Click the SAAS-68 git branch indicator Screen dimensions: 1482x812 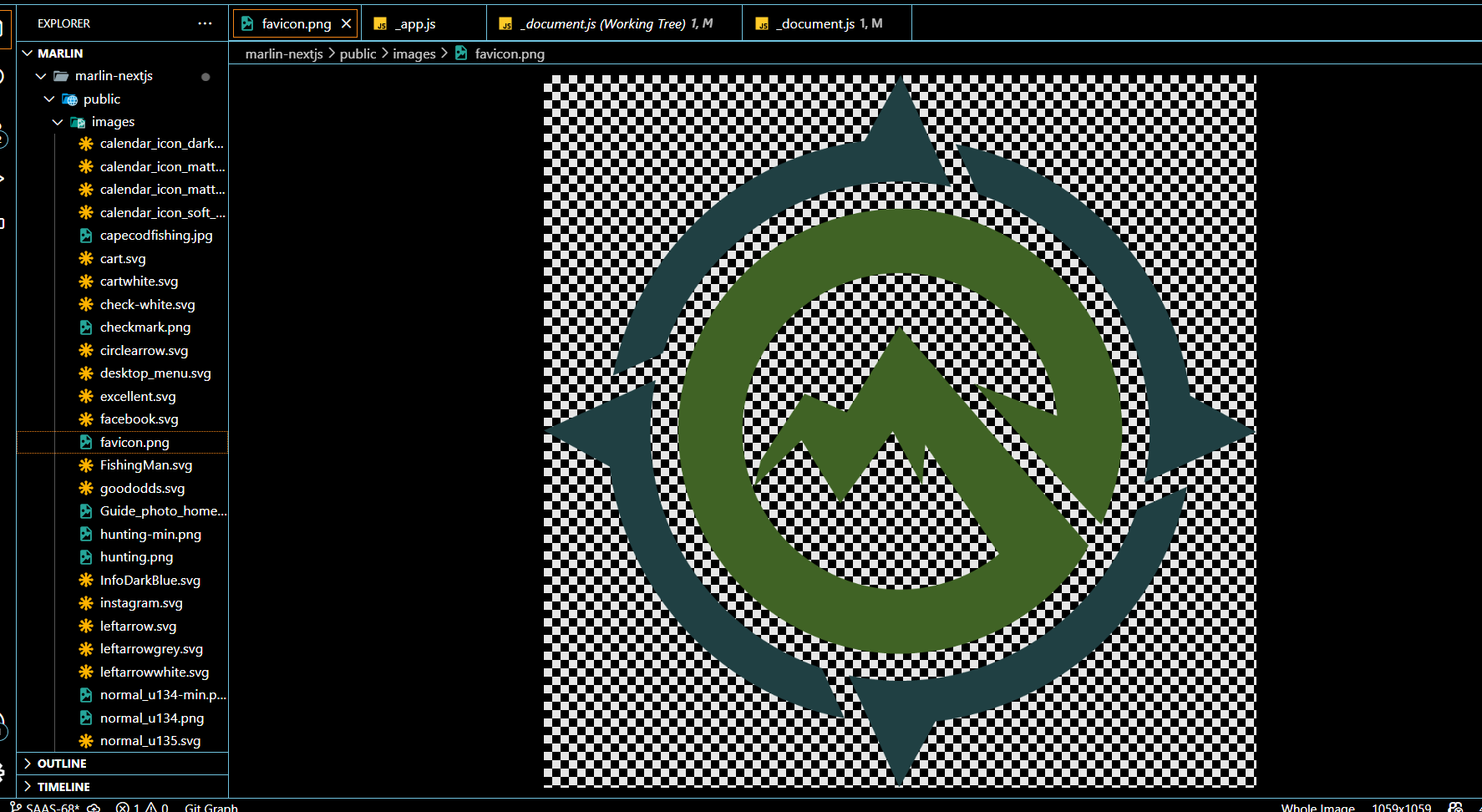52,807
